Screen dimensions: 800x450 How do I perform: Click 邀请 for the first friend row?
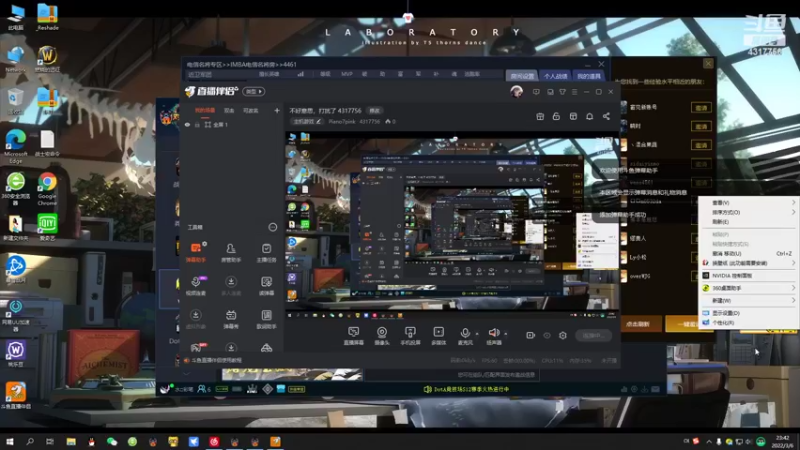click(x=701, y=108)
